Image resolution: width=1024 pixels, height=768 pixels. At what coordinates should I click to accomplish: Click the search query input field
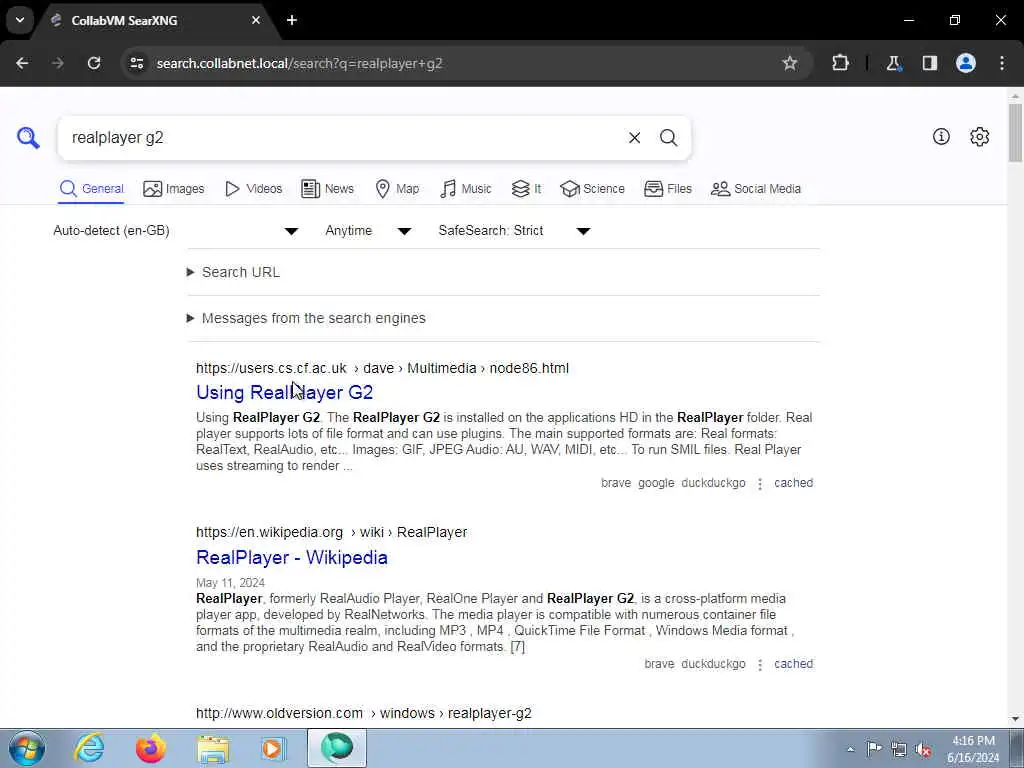[x=343, y=138]
